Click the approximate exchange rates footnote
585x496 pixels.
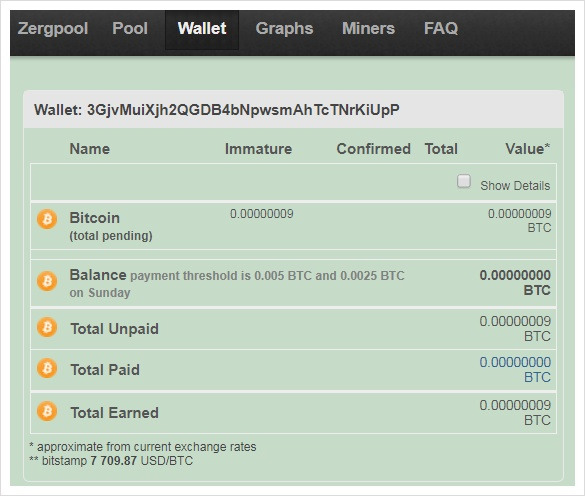[143, 447]
